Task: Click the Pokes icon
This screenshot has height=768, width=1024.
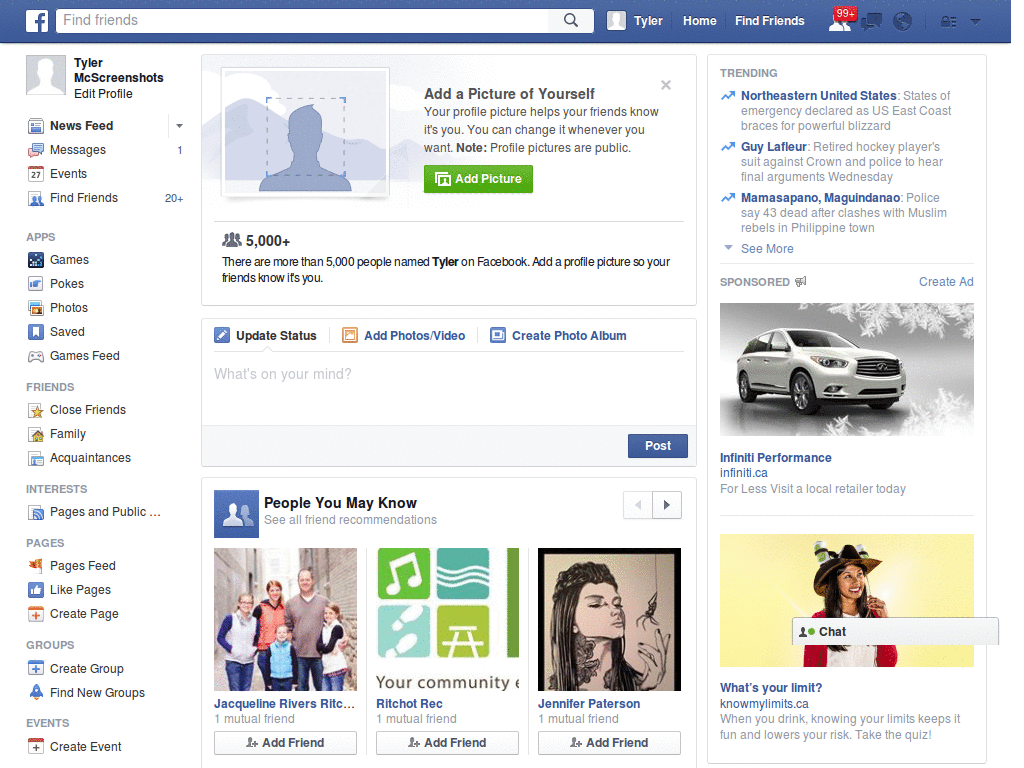Action: coord(36,284)
